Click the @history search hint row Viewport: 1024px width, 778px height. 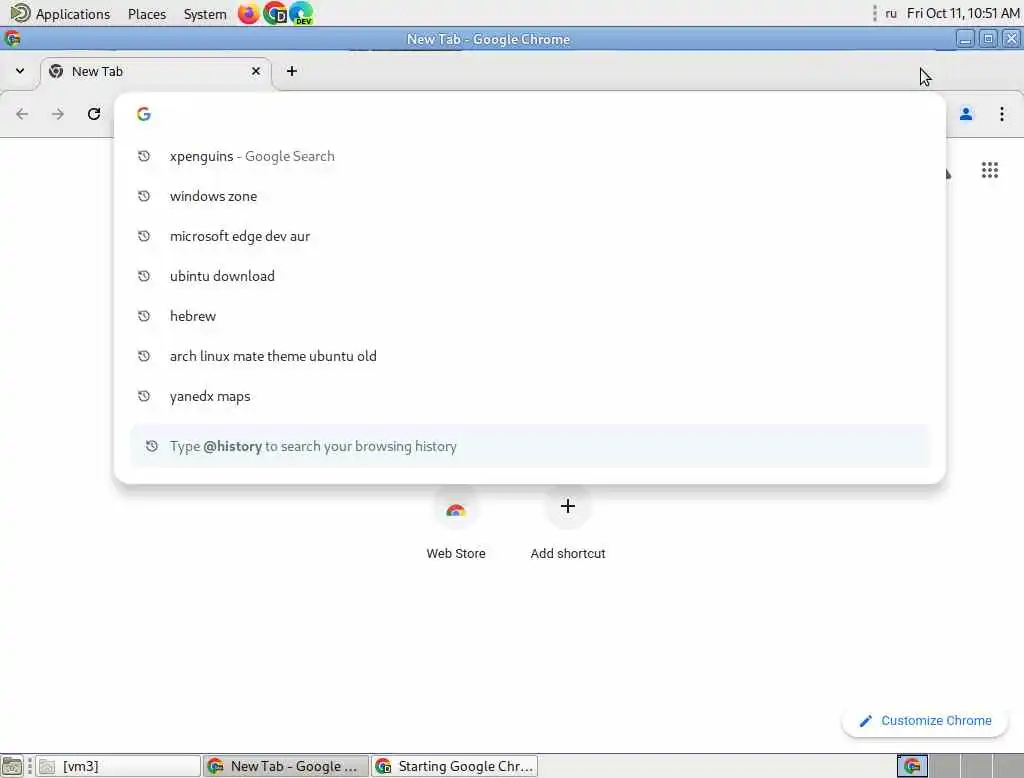pyautogui.click(x=530, y=446)
